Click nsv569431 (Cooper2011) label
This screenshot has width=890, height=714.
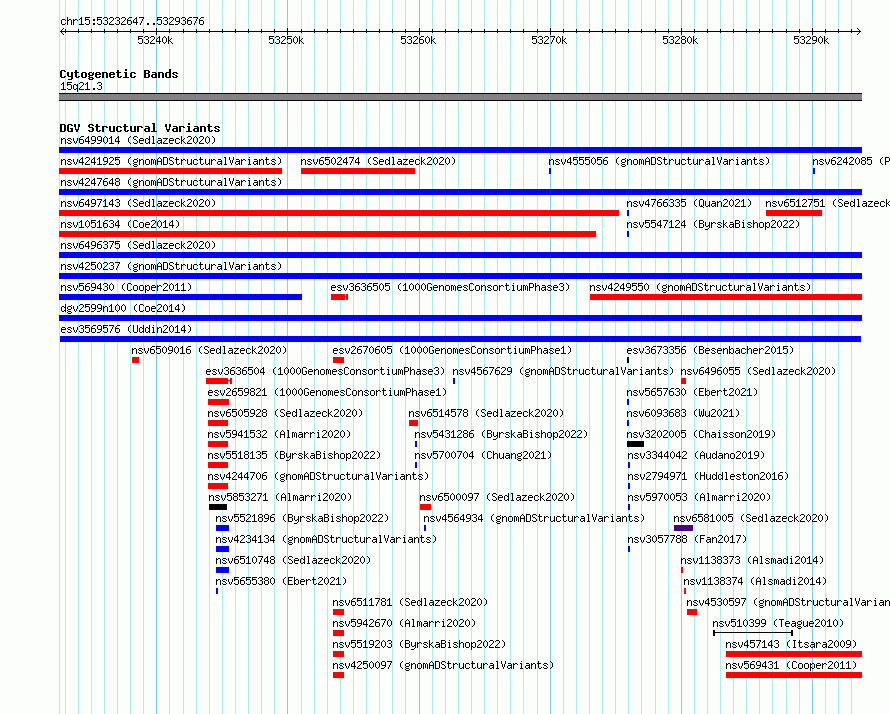click(791, 665)
